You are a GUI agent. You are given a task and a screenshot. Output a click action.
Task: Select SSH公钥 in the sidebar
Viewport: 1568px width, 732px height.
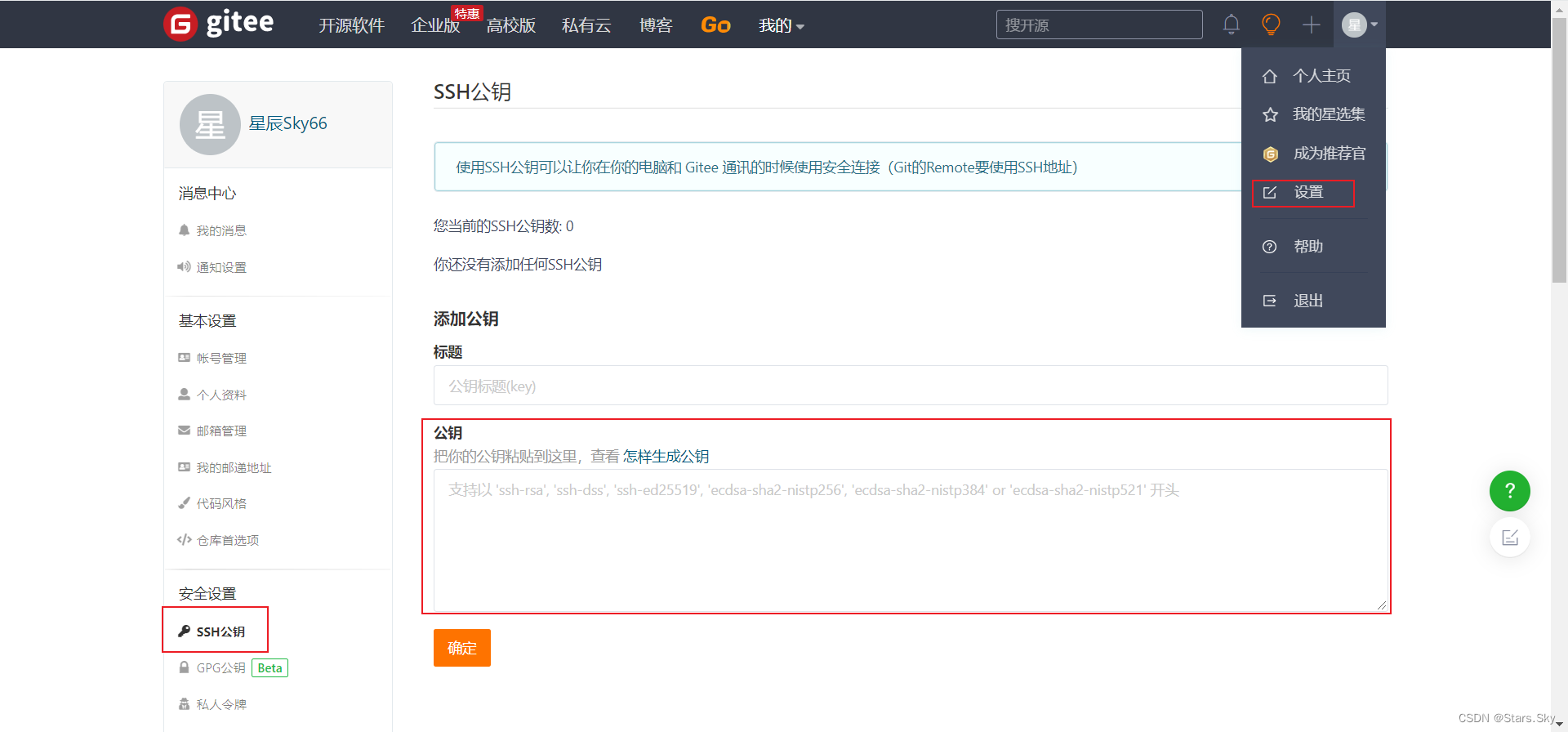point(220,632)
